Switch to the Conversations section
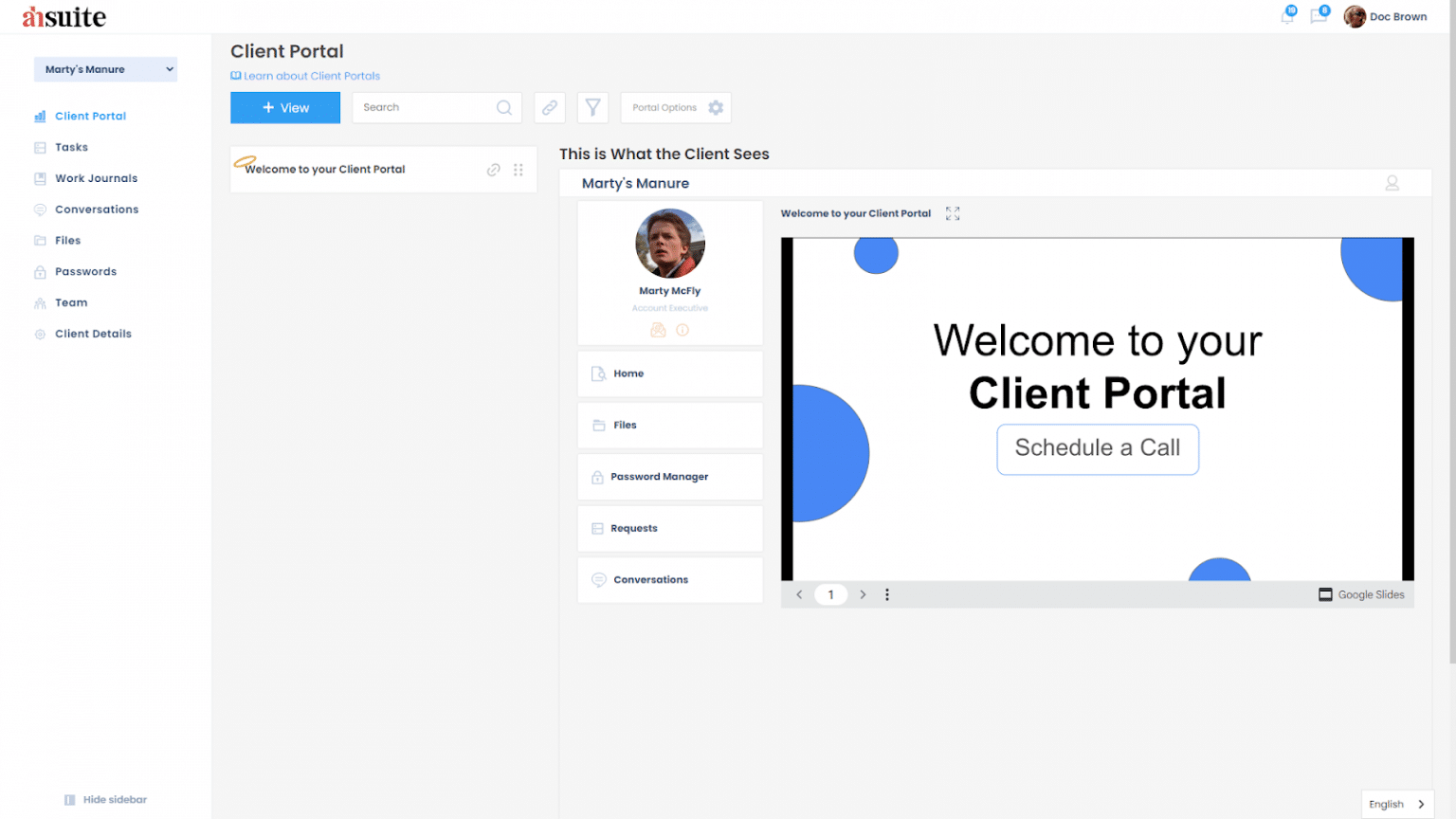Viewport: 1456px width, 819px height. click(x=97, y=209)
